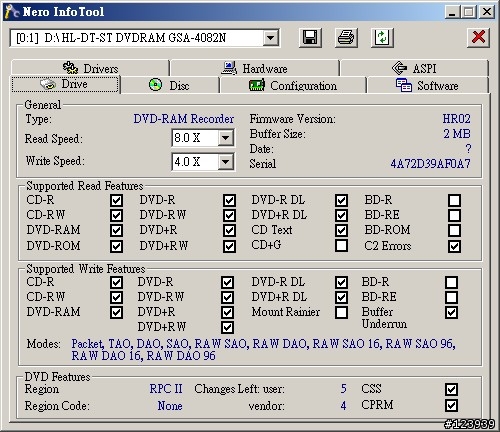Expand the drive selection dropdown arrow
The image size is (500, 432).
tap(271, 38)
